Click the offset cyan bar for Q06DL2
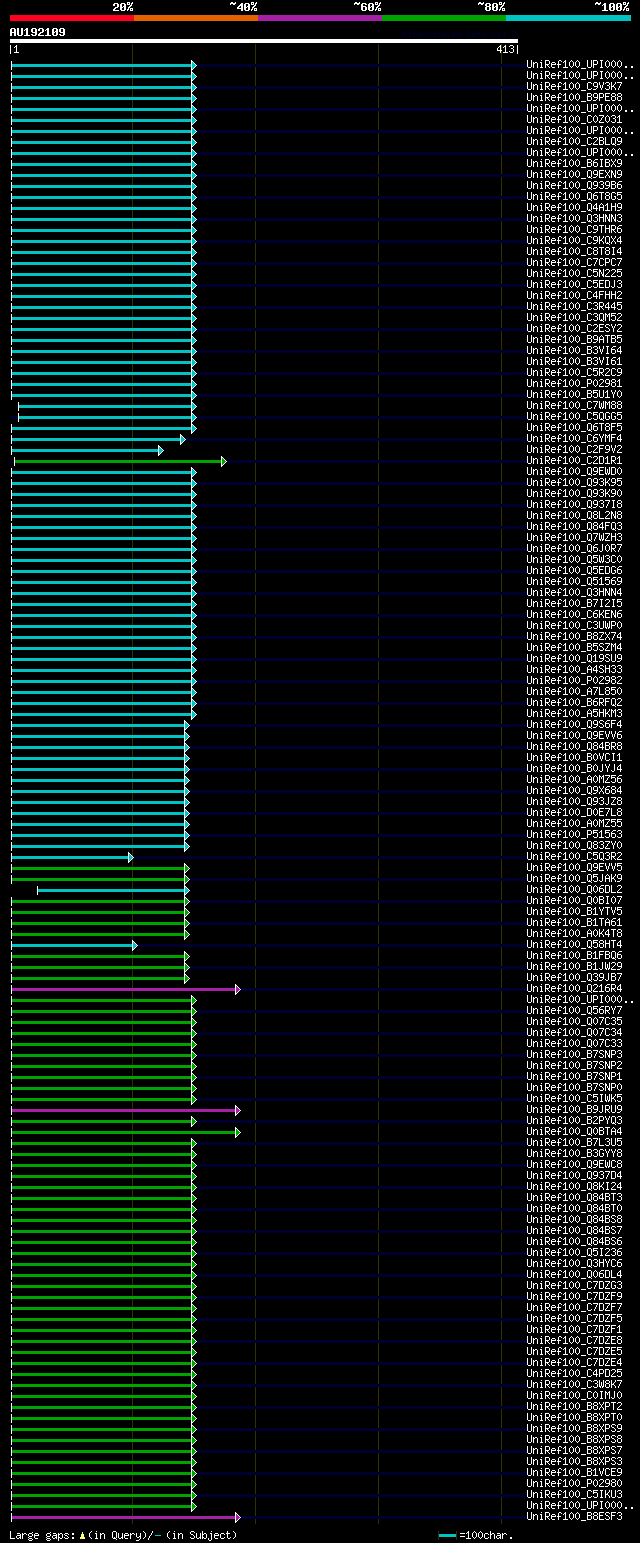Image resolution: width=640 pixels, height=1543 pixels. 113,890
